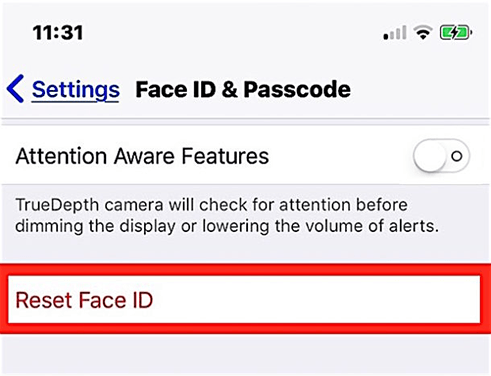Tap the blue back chevron arrow
This screenshot has width=491, height=376.
point(15,88)
